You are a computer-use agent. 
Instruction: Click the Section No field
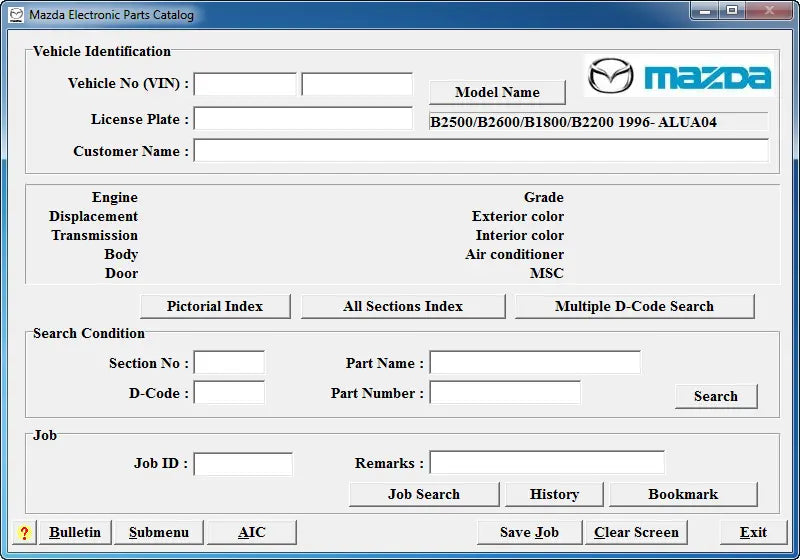229,363
